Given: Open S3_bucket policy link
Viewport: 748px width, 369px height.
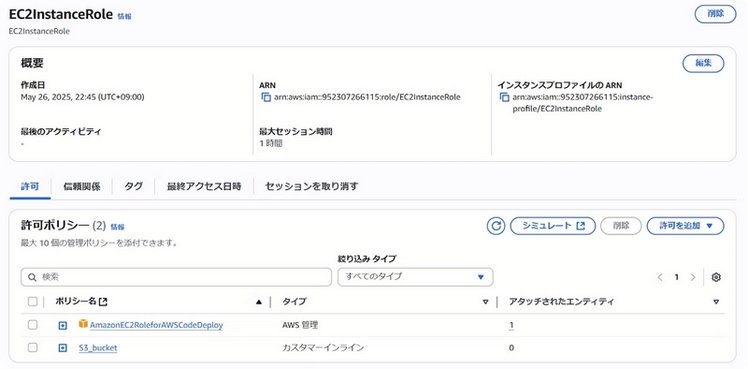Looking at the screenshot, I should (98, 348).
